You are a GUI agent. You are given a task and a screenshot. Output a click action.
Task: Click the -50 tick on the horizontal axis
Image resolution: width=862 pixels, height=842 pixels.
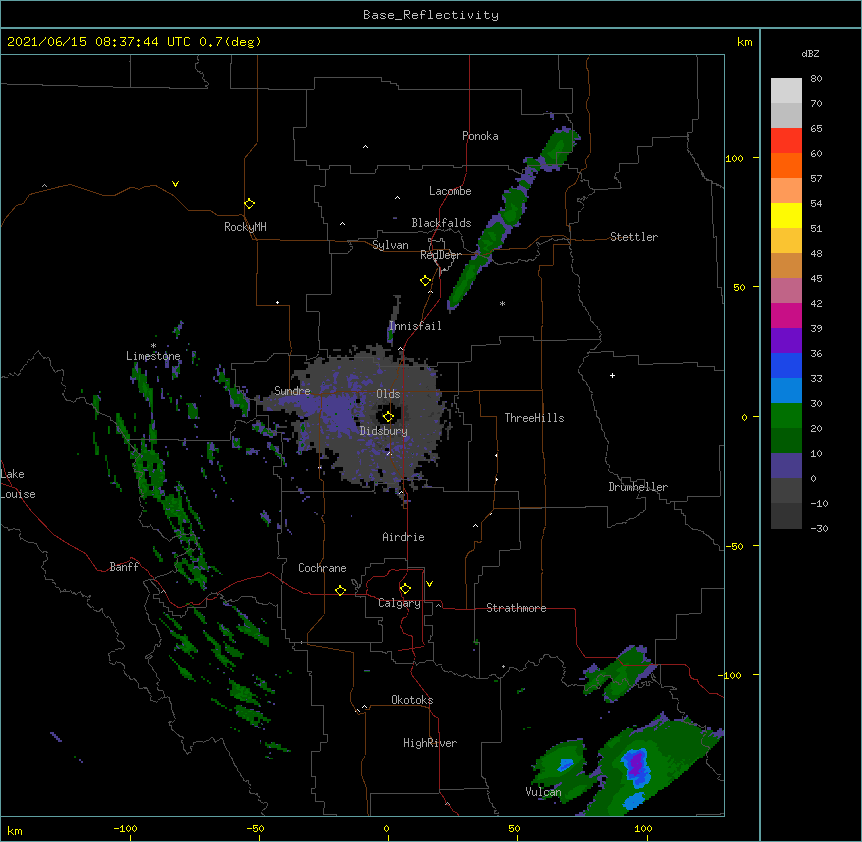[x=255, y=829]
